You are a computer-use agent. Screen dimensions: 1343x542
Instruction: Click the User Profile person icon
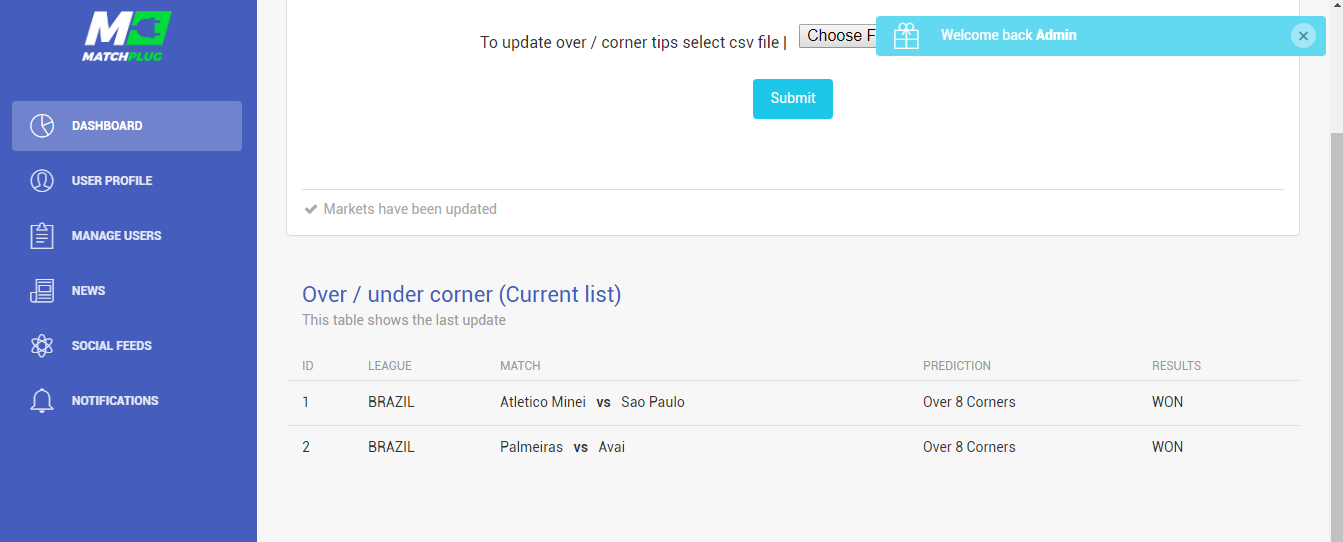click(x=42, y=181)
